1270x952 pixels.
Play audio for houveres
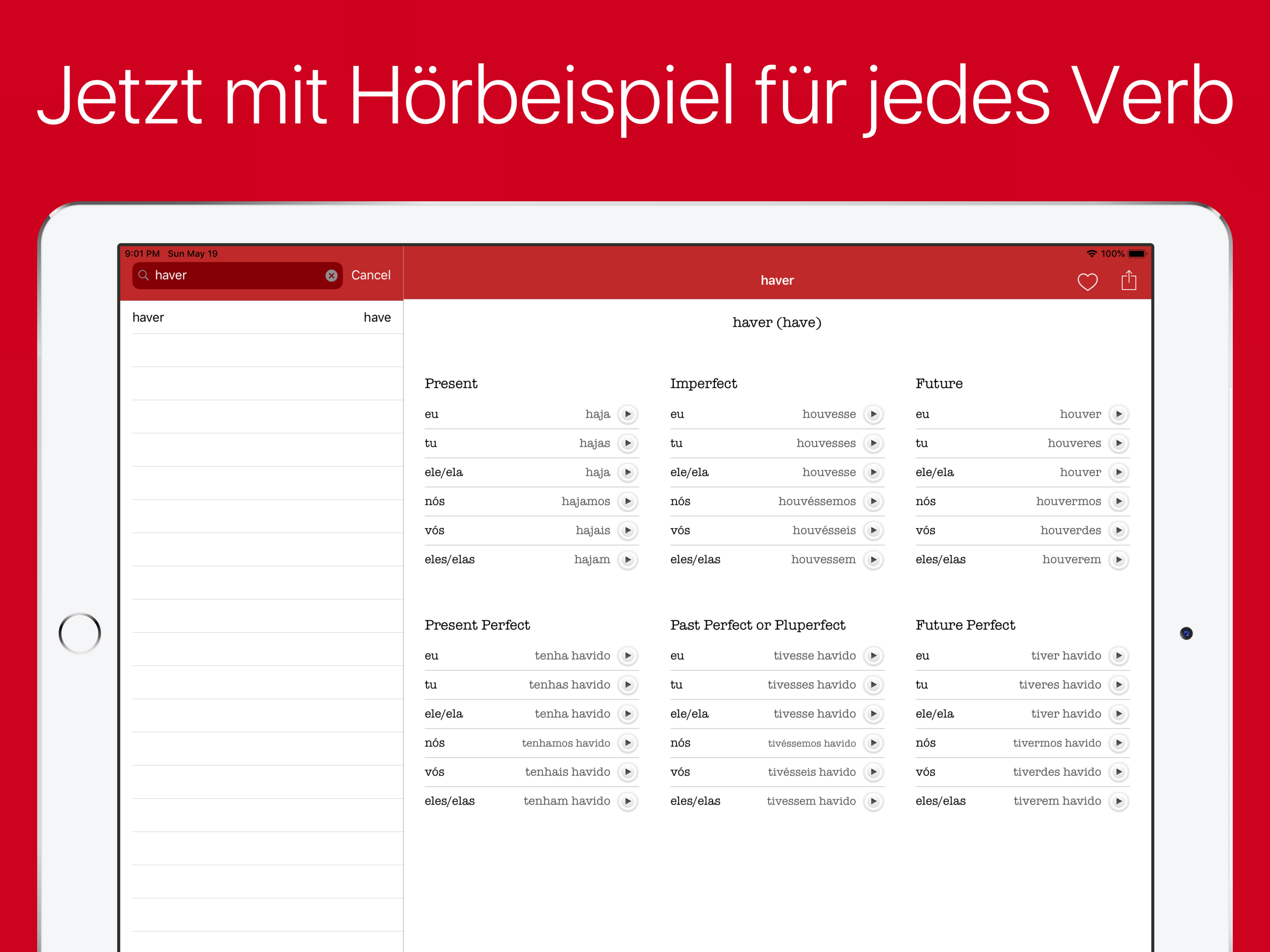(1119, 443)
